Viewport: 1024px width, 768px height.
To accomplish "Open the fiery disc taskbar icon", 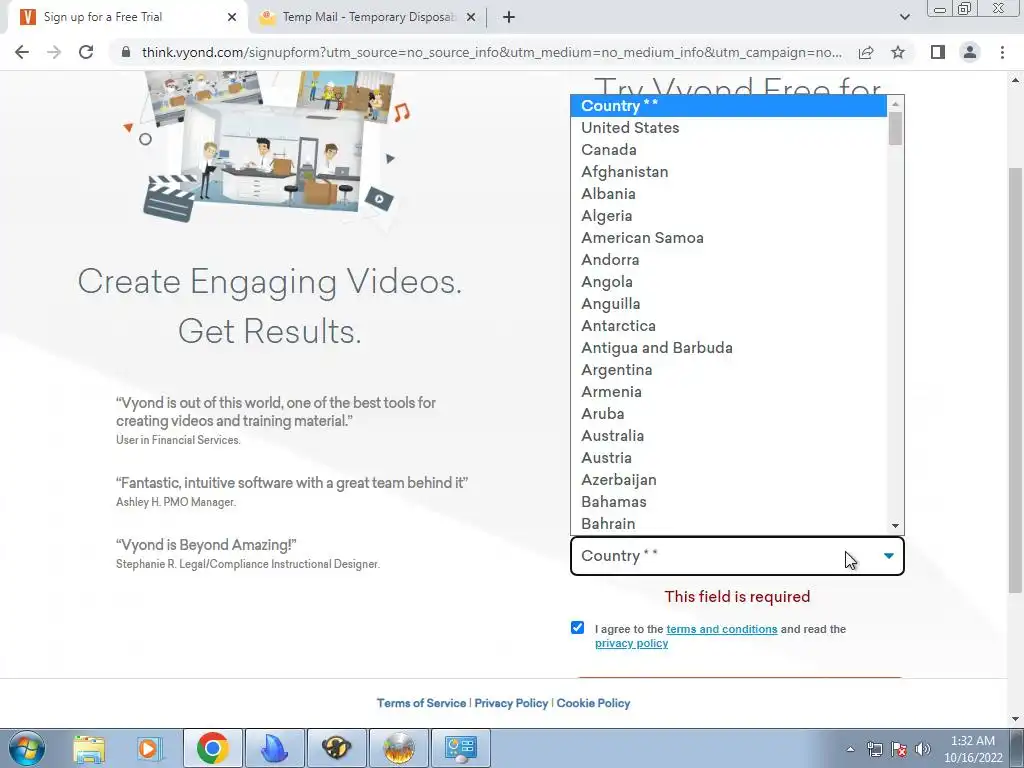I will click(x=398, y=748).
